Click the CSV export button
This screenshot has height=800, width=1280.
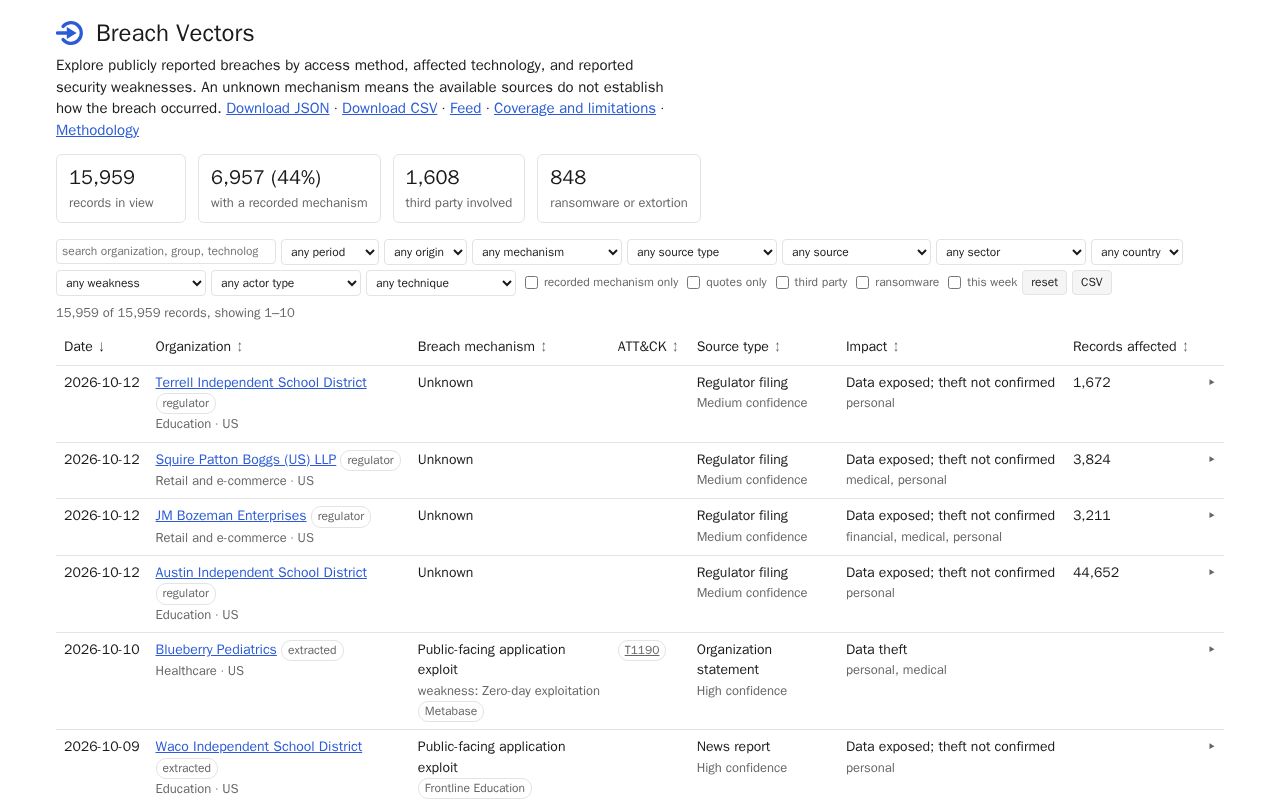(x=1092, y=283)
